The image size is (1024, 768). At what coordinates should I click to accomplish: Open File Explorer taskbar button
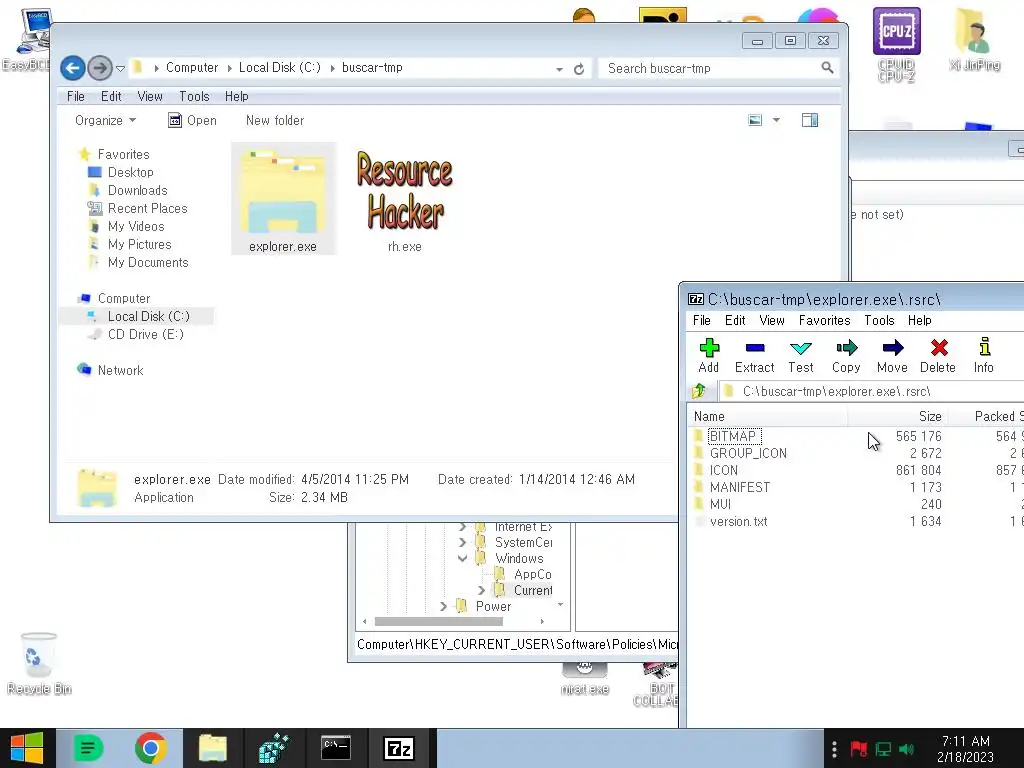[x=213, y=748]
